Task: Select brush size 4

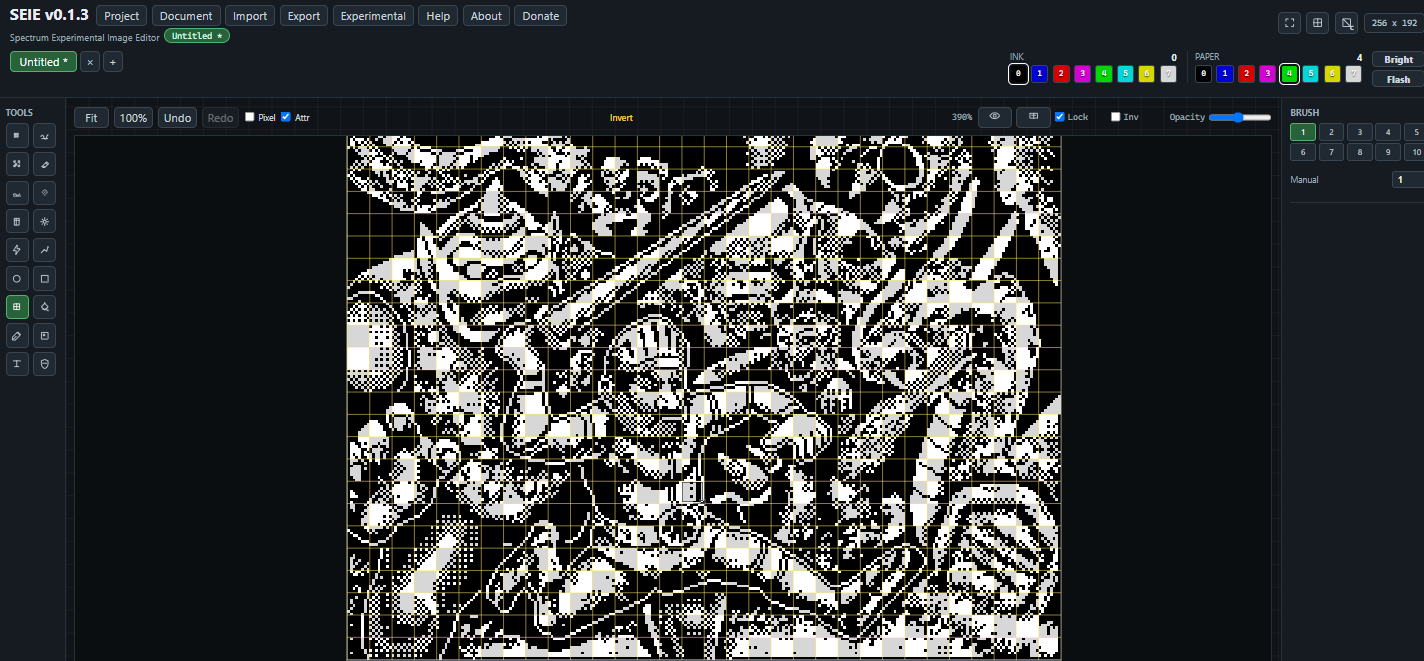Action: 1387,131
